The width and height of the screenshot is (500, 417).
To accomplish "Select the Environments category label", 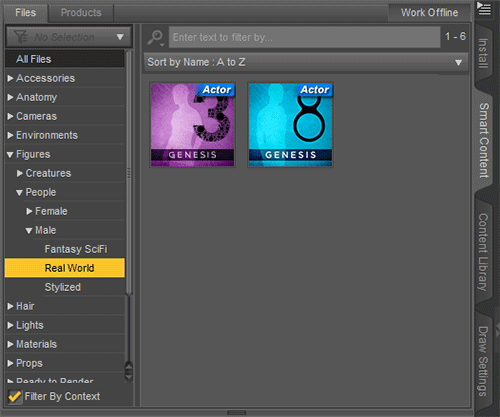I will tap(47, 135).
